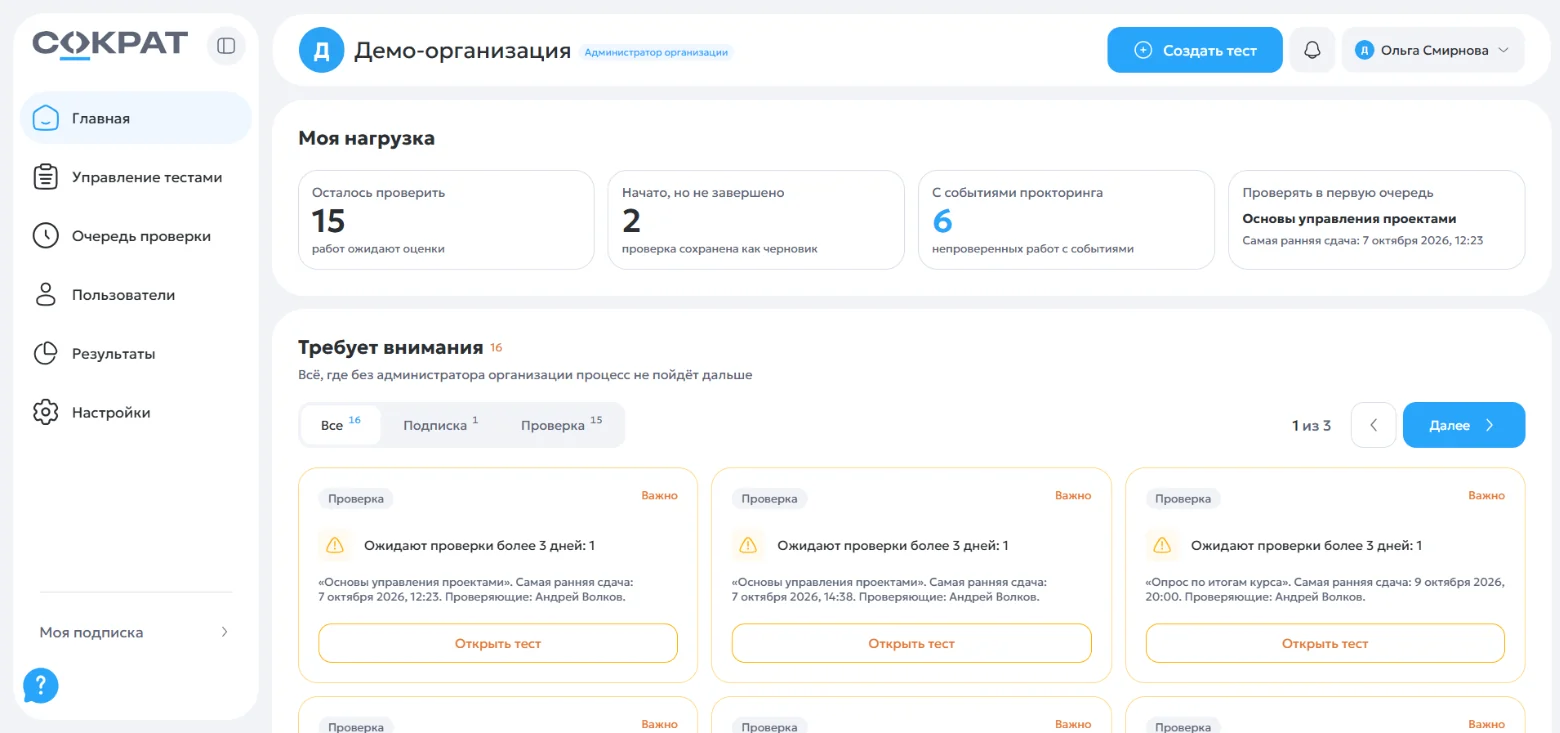This screenshot has width=1560, height=733.
Task: Open the help question mark bubble
Action: pyautogui.click(x=41, y=686)
